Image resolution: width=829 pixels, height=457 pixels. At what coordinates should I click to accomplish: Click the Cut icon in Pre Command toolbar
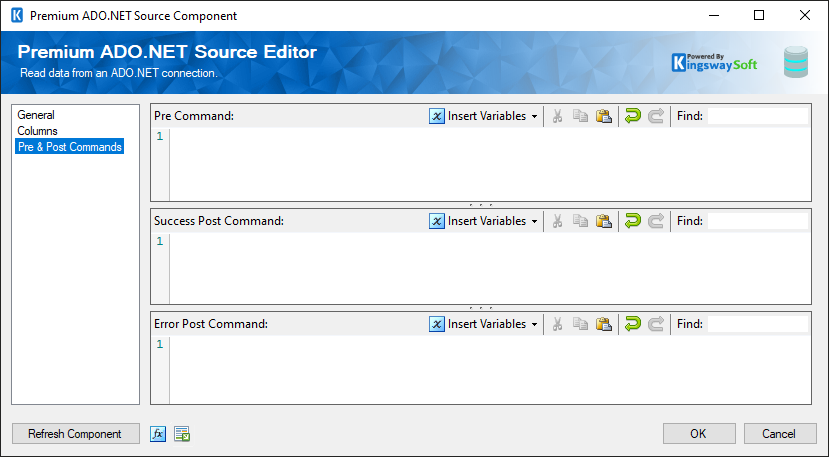[x=557, y=116]
